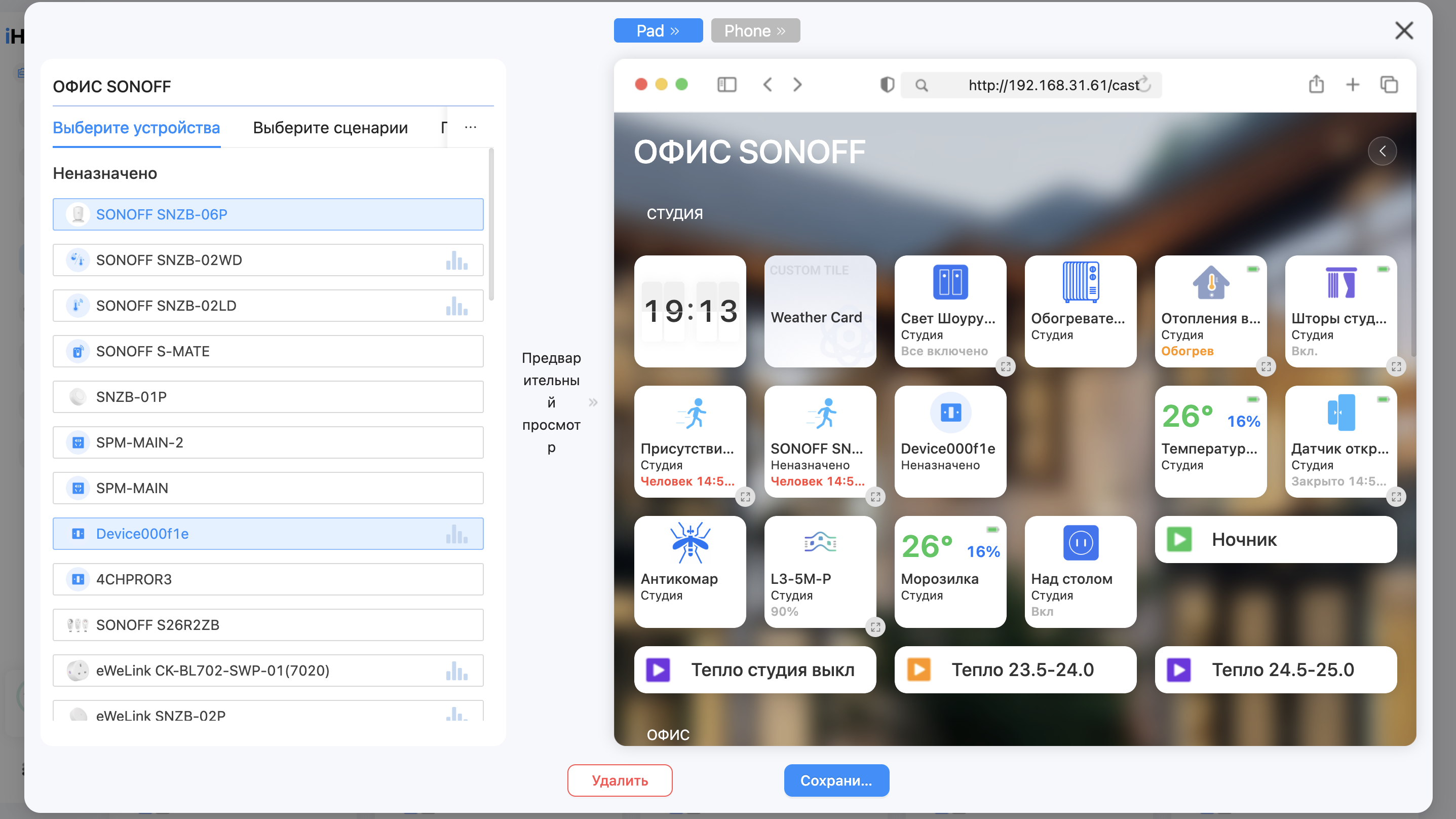Open chart icon for eWeLink CK-BL702-SWP-01(7020)
The image size is (1456, 819).
[x=456, y=671]
